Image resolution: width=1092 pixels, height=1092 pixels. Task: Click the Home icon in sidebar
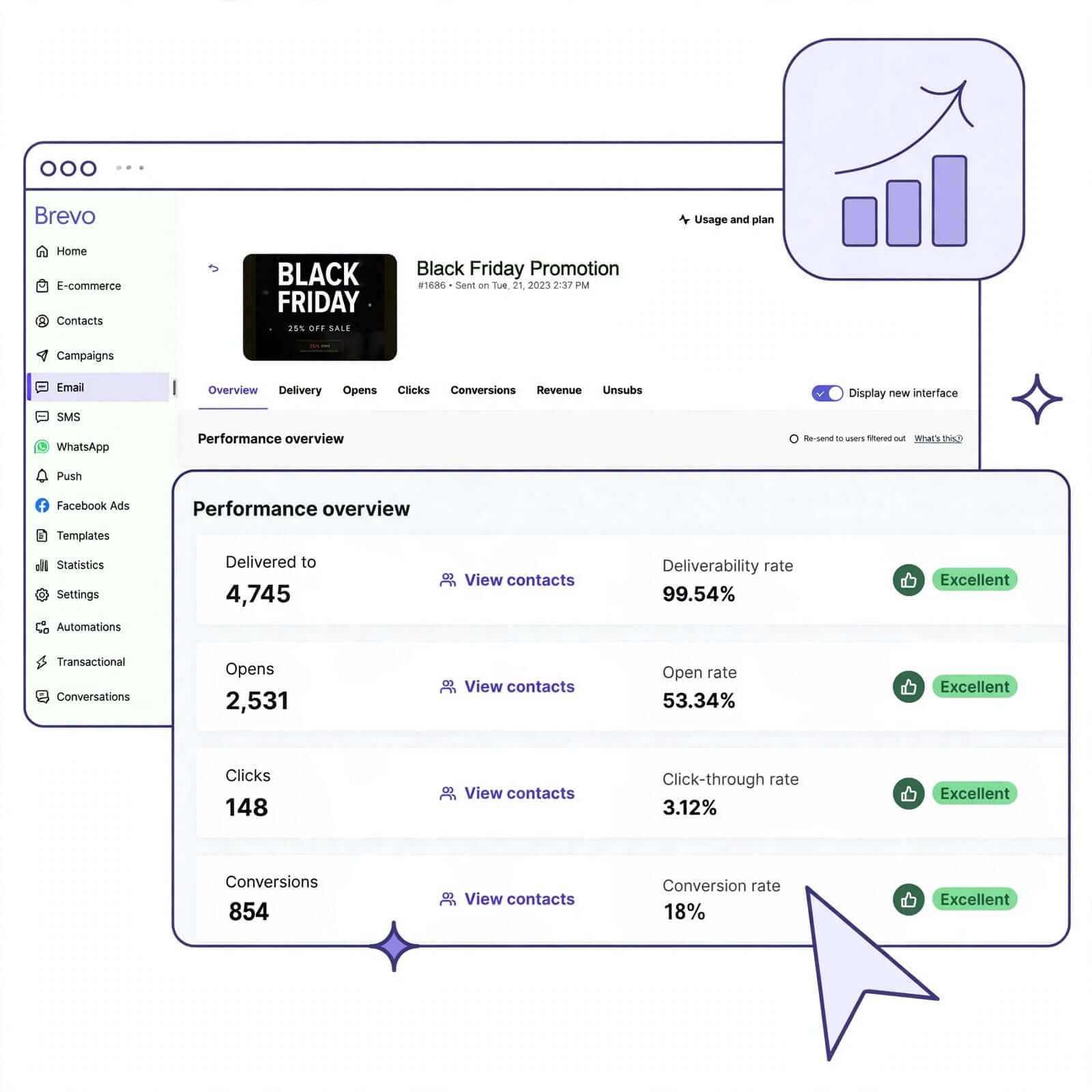coord(42,251)
